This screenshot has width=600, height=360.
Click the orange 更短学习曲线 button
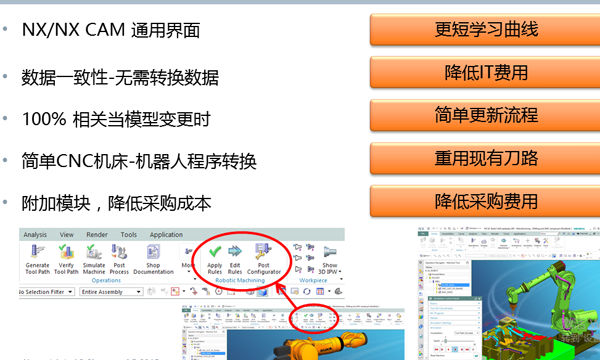coord(485,29)
